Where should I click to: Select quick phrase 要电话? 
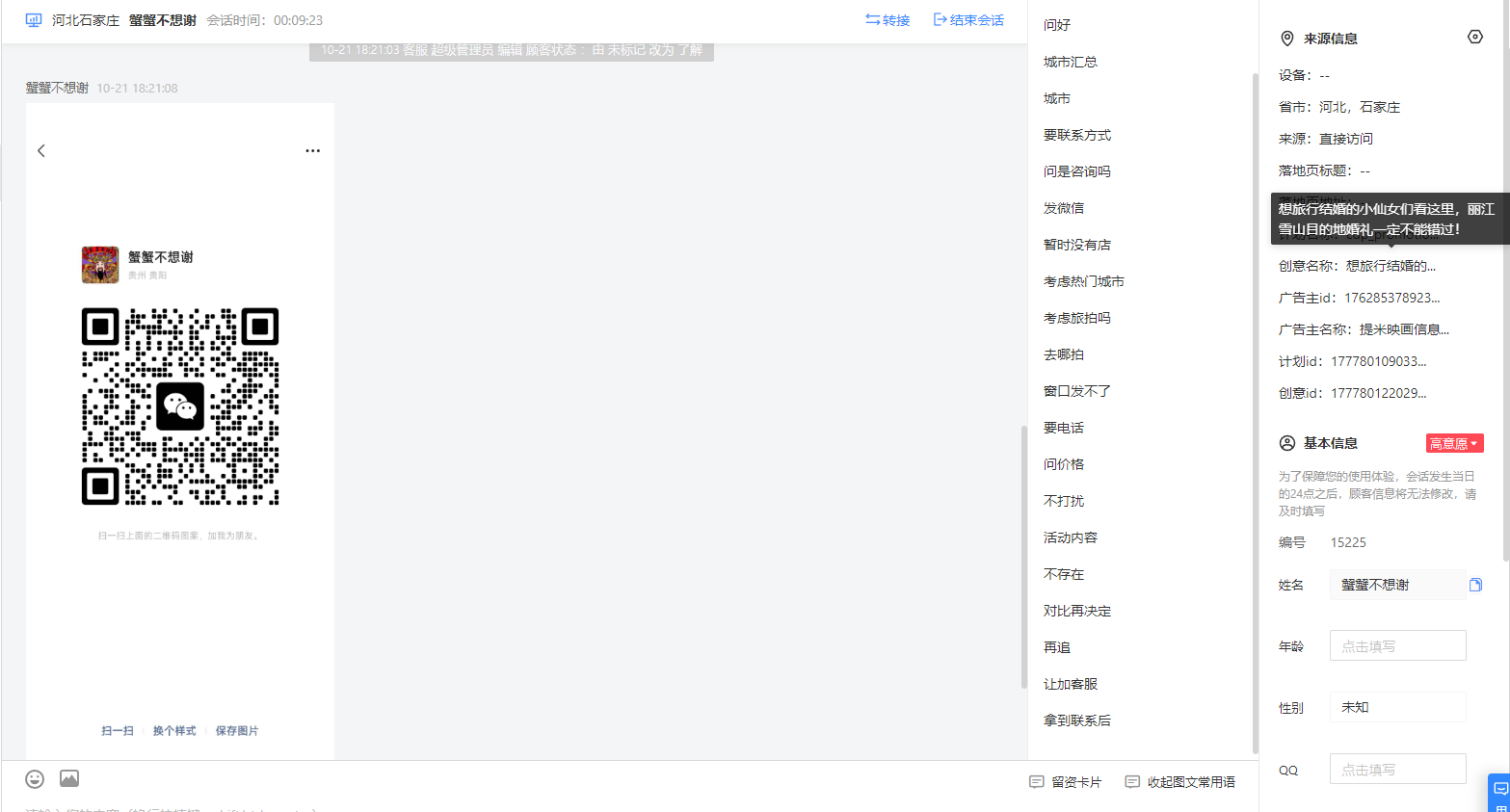click(1064, 428)
